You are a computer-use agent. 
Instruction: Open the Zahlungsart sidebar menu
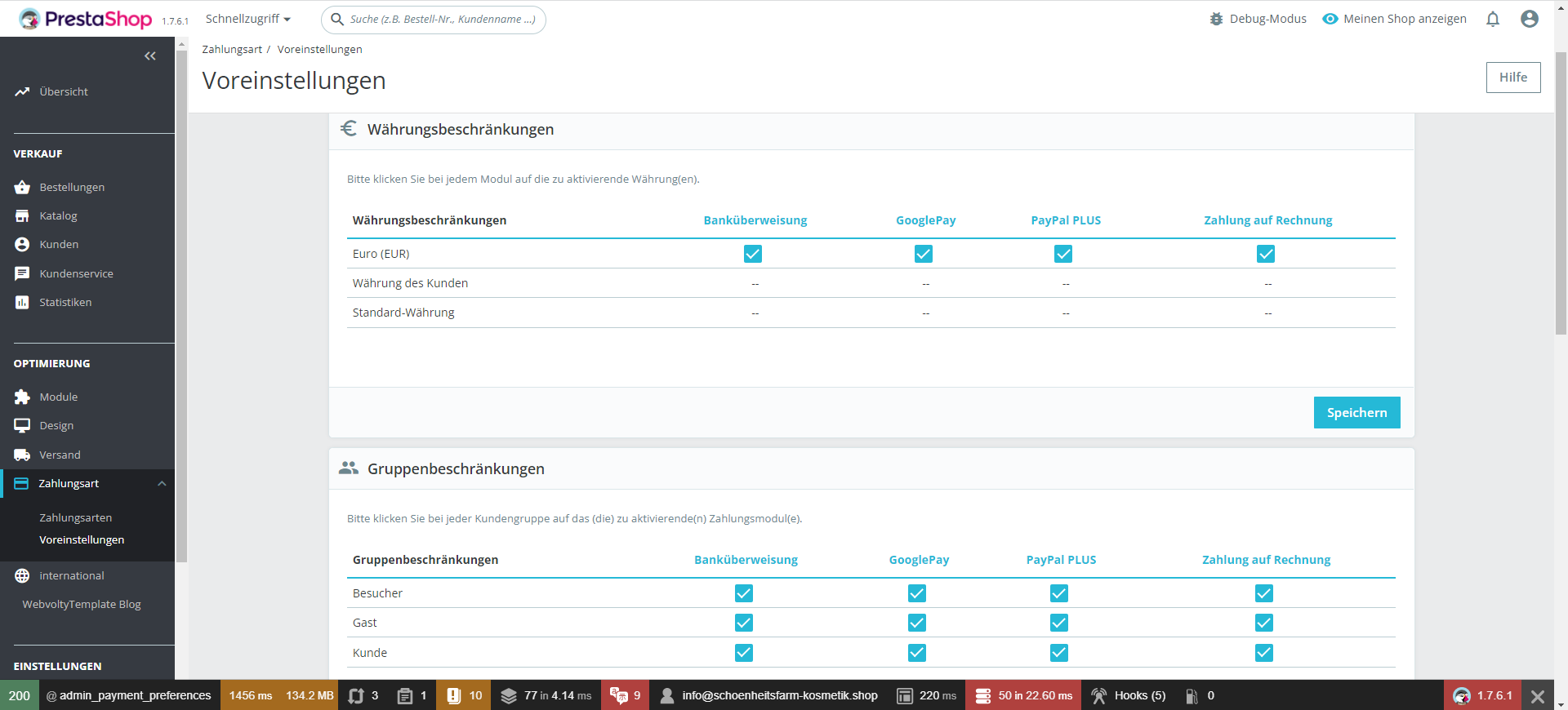88,483
